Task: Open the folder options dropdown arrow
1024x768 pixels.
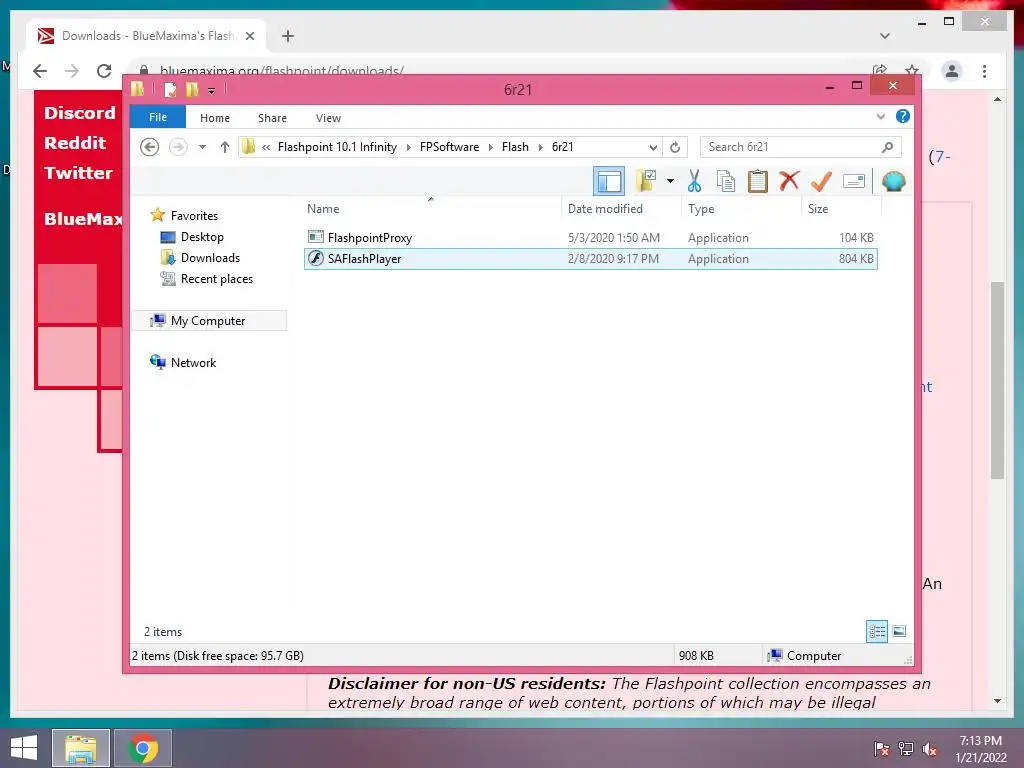Action: click(670, 181)
